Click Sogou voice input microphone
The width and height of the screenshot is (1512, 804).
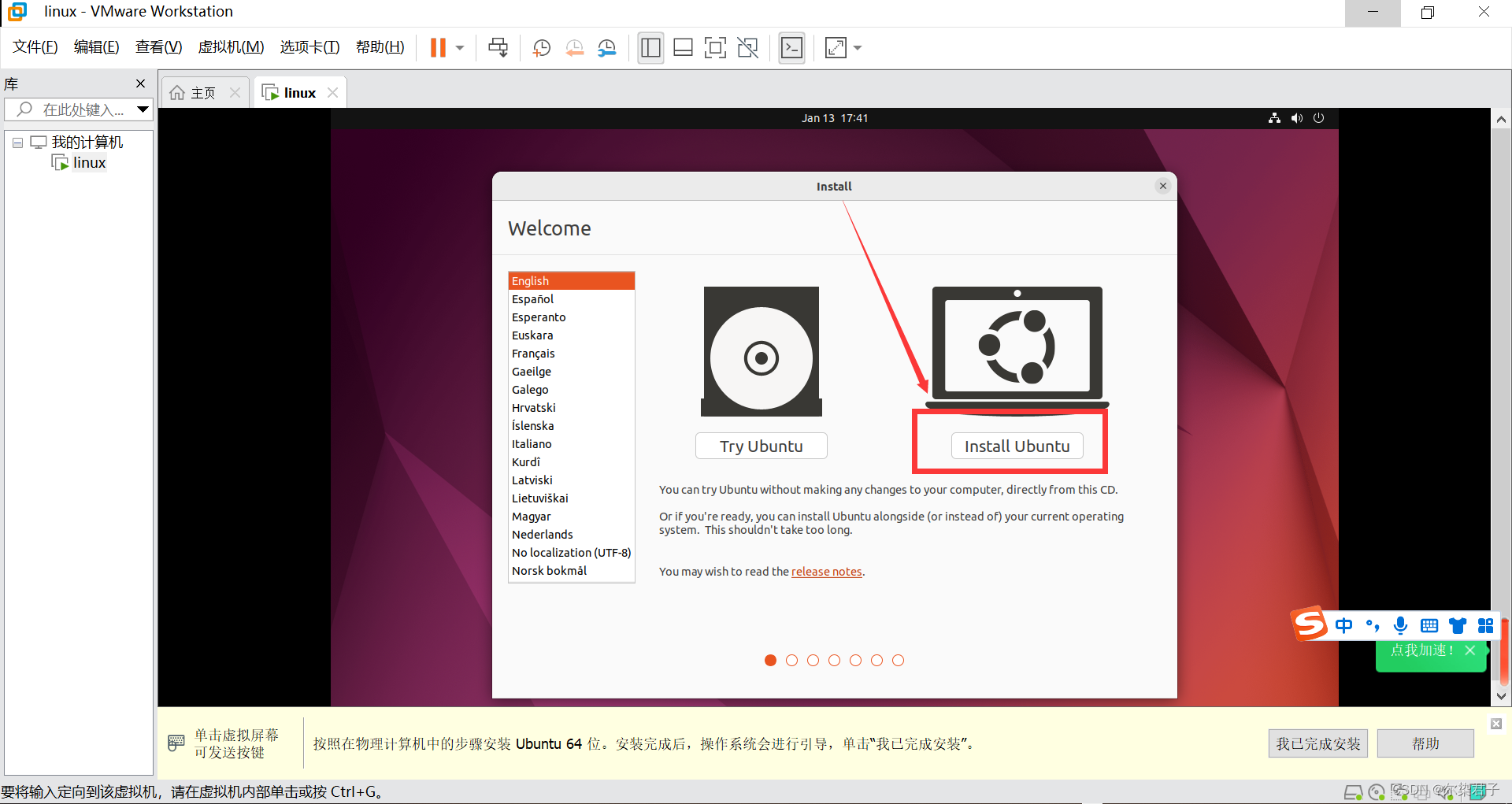[1400, 625]
